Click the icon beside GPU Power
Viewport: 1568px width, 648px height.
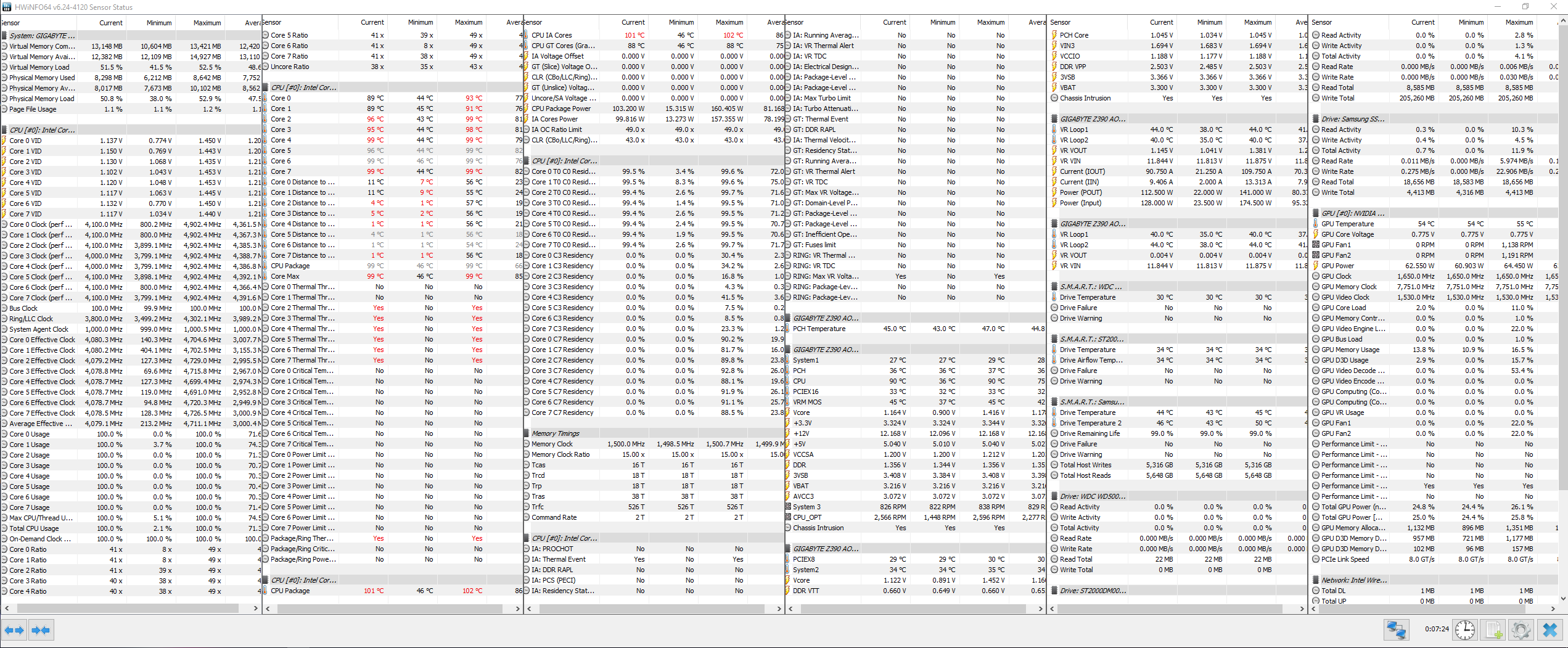pos(1316,266)
